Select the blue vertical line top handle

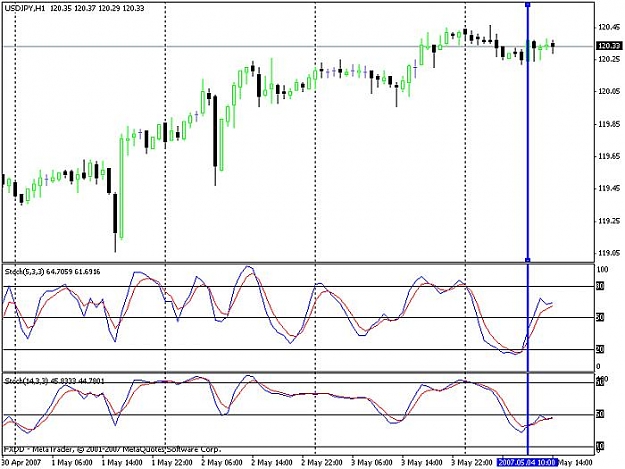(x=528, y=5)
